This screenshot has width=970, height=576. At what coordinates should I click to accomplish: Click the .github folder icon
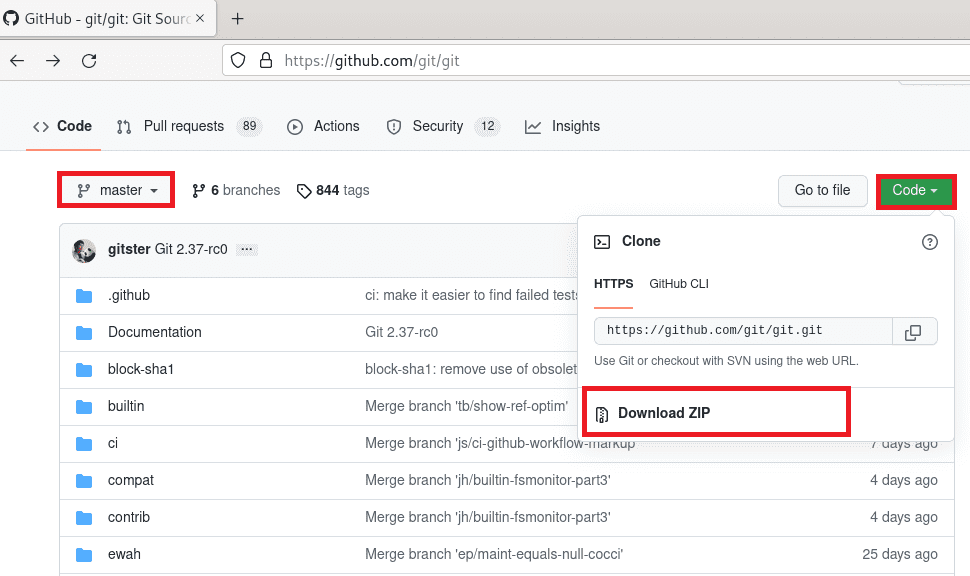pos(83,295)
